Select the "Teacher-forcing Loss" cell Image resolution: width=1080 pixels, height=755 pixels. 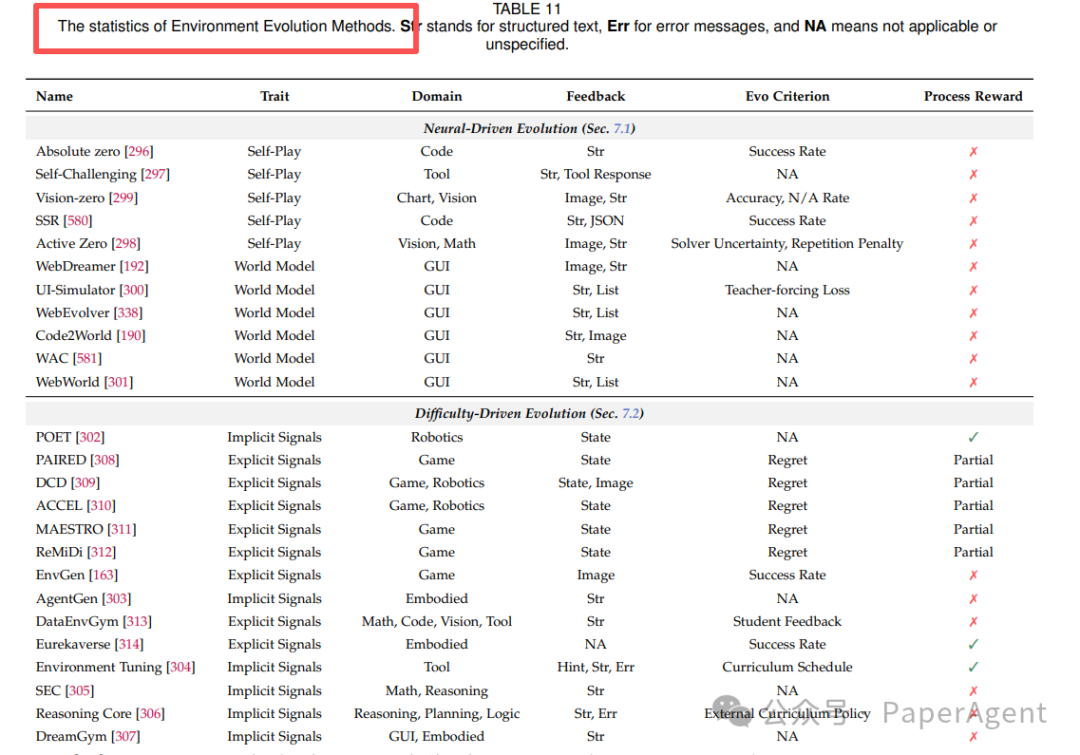787,290
